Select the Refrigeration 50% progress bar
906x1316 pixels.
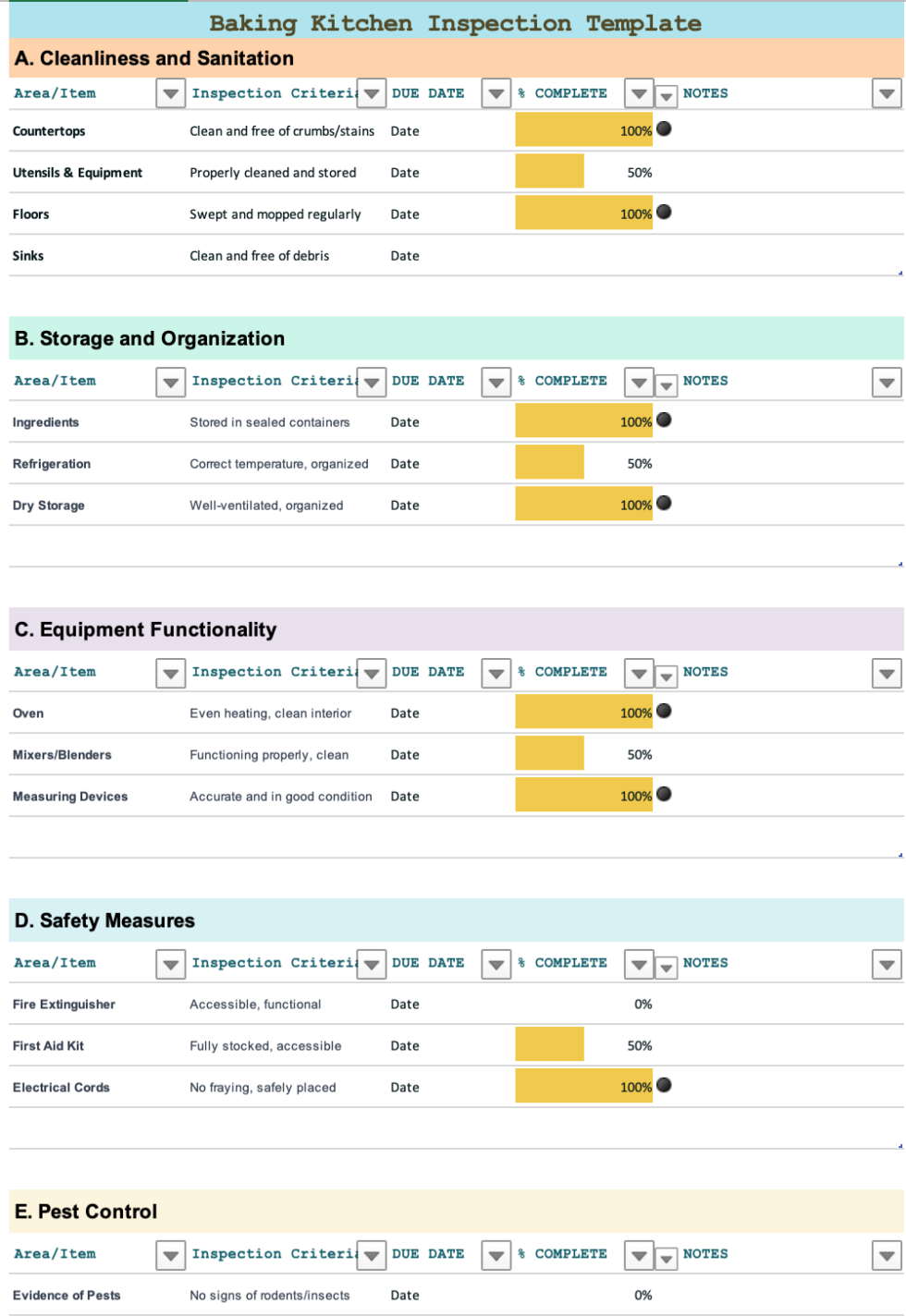(x=550, y=463)
